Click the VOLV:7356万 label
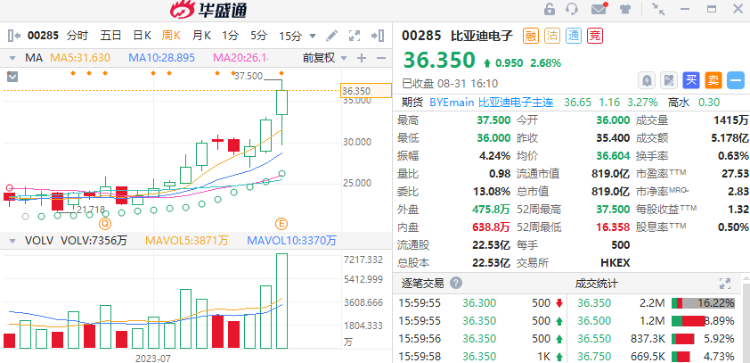Viewport: 750px width, 363px height. tap(94, 241)
